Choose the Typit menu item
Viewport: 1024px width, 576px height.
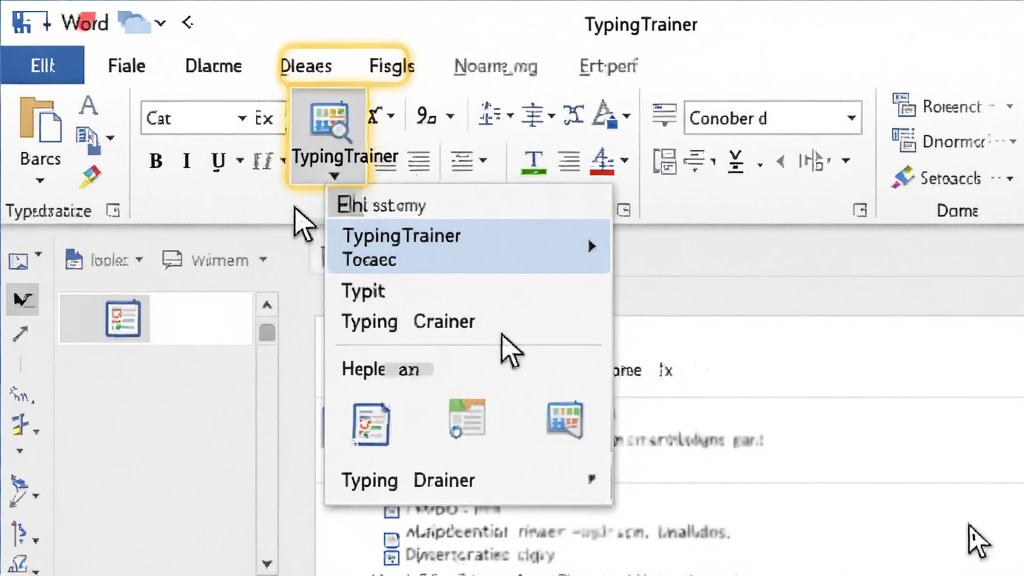(x=363, y=291)
